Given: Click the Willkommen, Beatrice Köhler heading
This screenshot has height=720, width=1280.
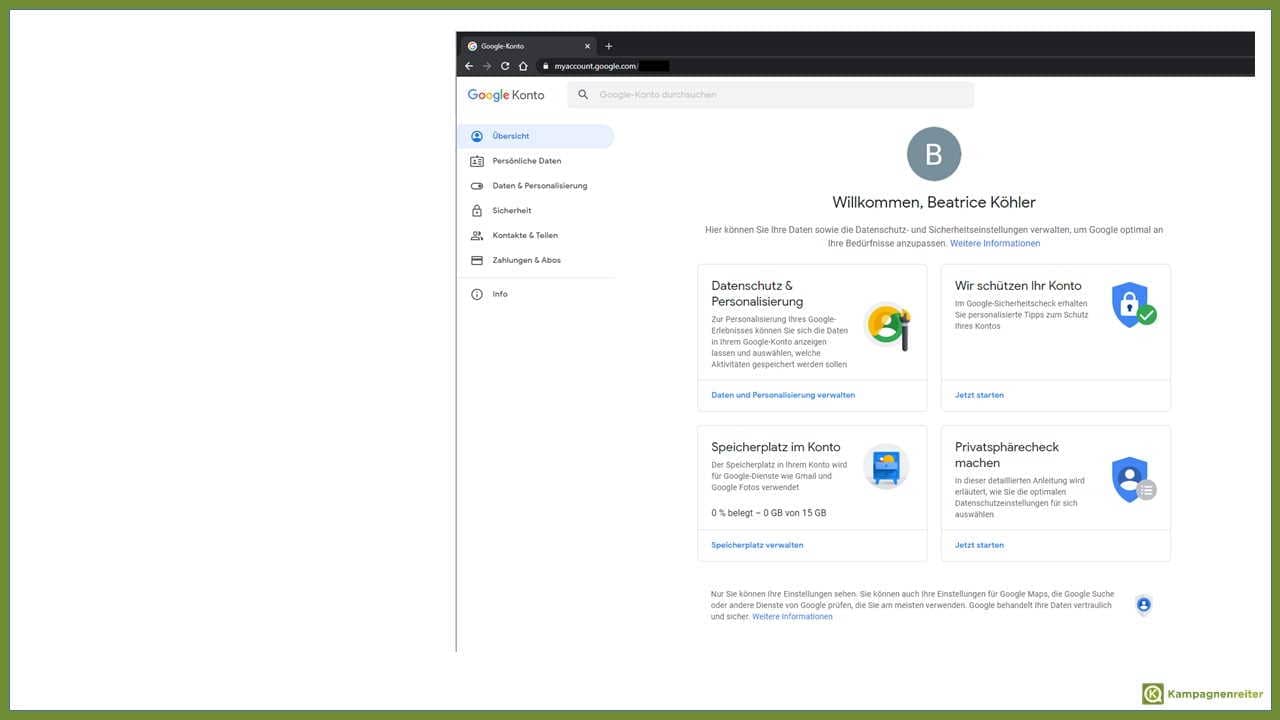Looking at the screenshot, I should click(x=934, y=202).
